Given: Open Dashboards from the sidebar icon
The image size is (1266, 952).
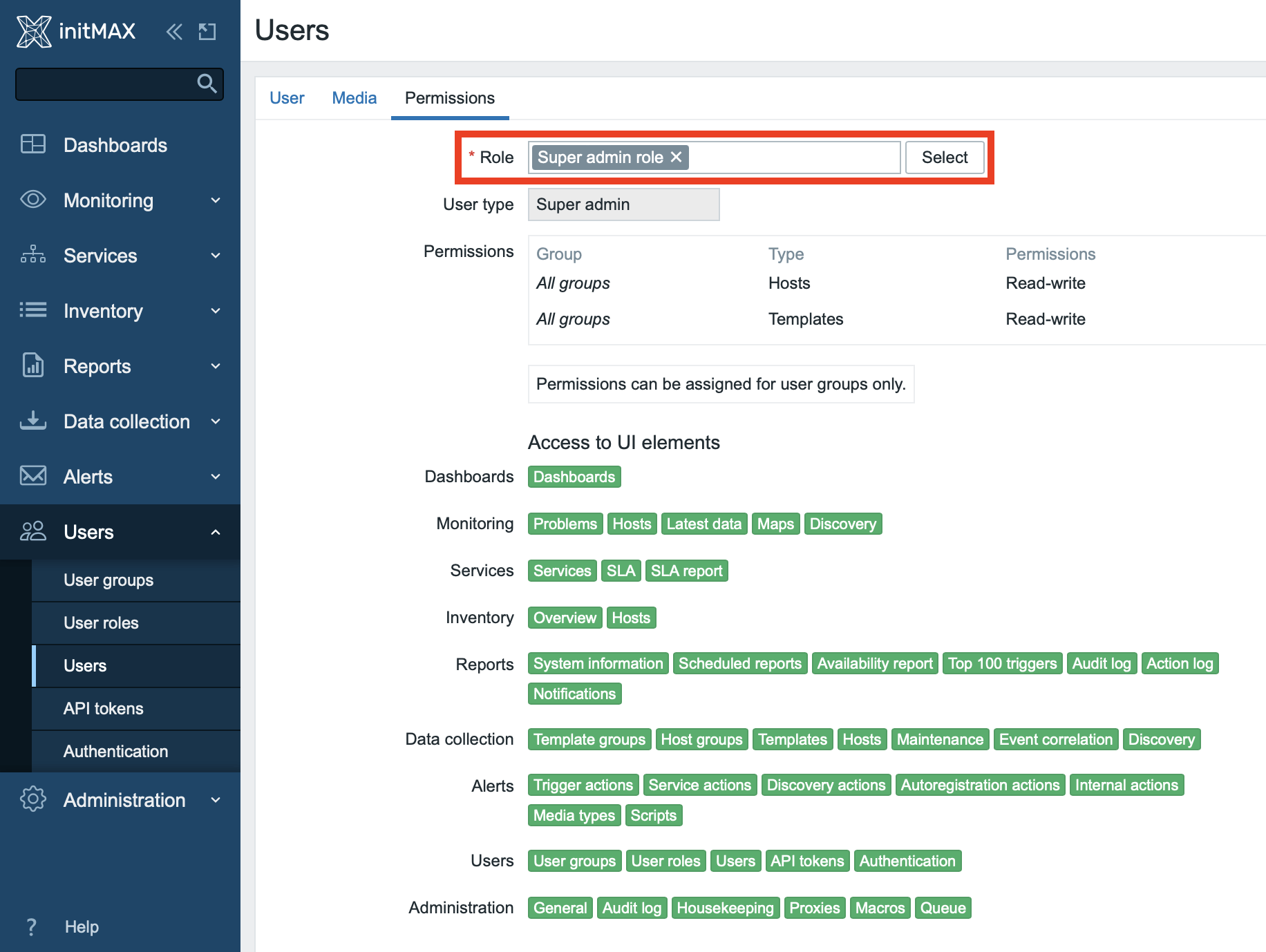Looking at the screenshot, I should pyautogui.click(x=32, y=144).
